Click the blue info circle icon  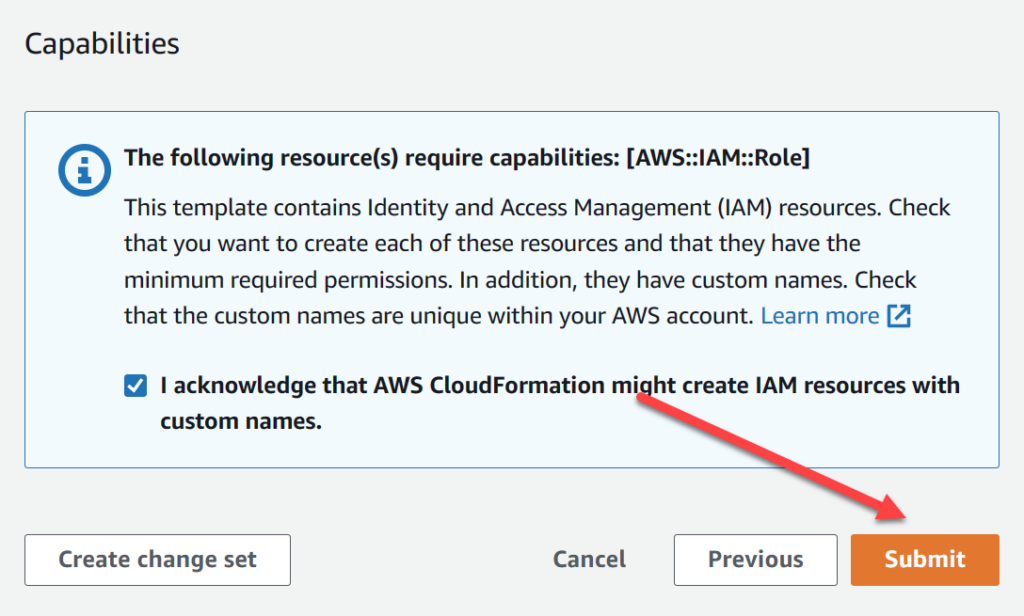(84, 170)
